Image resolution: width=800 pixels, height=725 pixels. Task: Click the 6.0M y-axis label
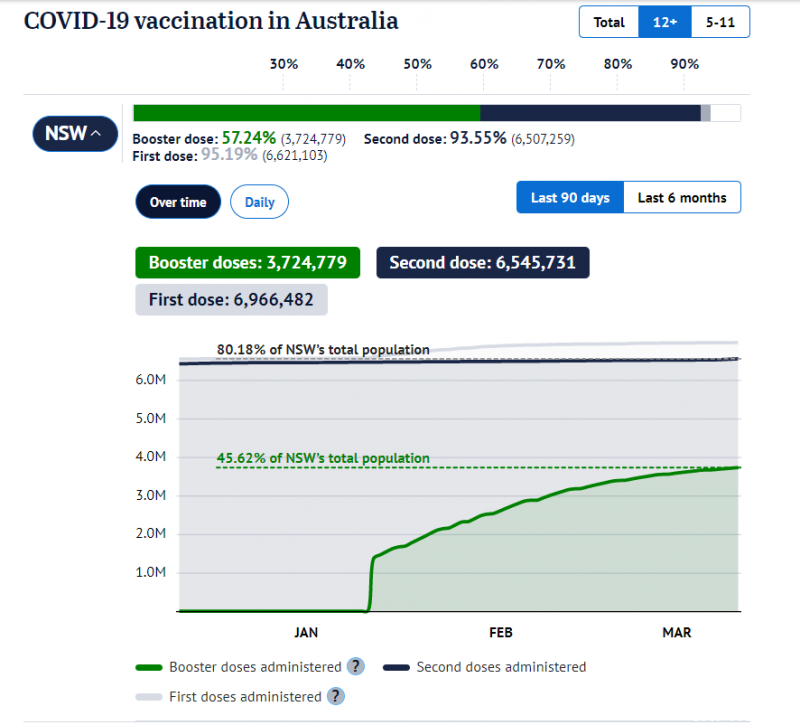click(151, 380)
